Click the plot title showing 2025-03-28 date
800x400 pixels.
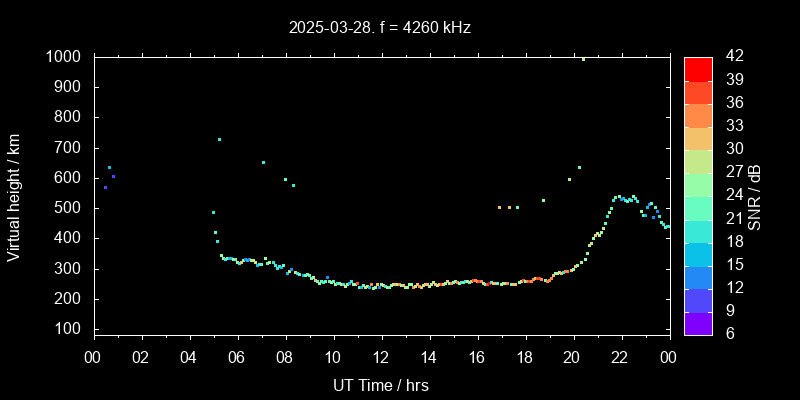pyautogui.click(x=380, y=28)
